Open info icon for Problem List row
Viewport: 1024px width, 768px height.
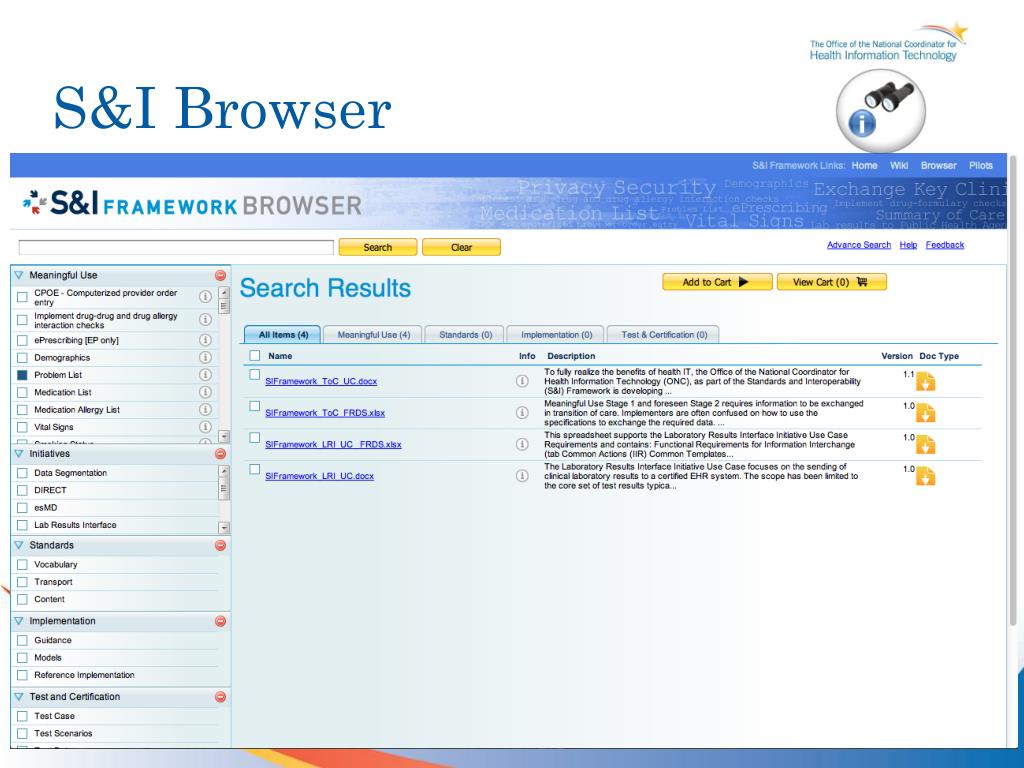tap(205, 374)
